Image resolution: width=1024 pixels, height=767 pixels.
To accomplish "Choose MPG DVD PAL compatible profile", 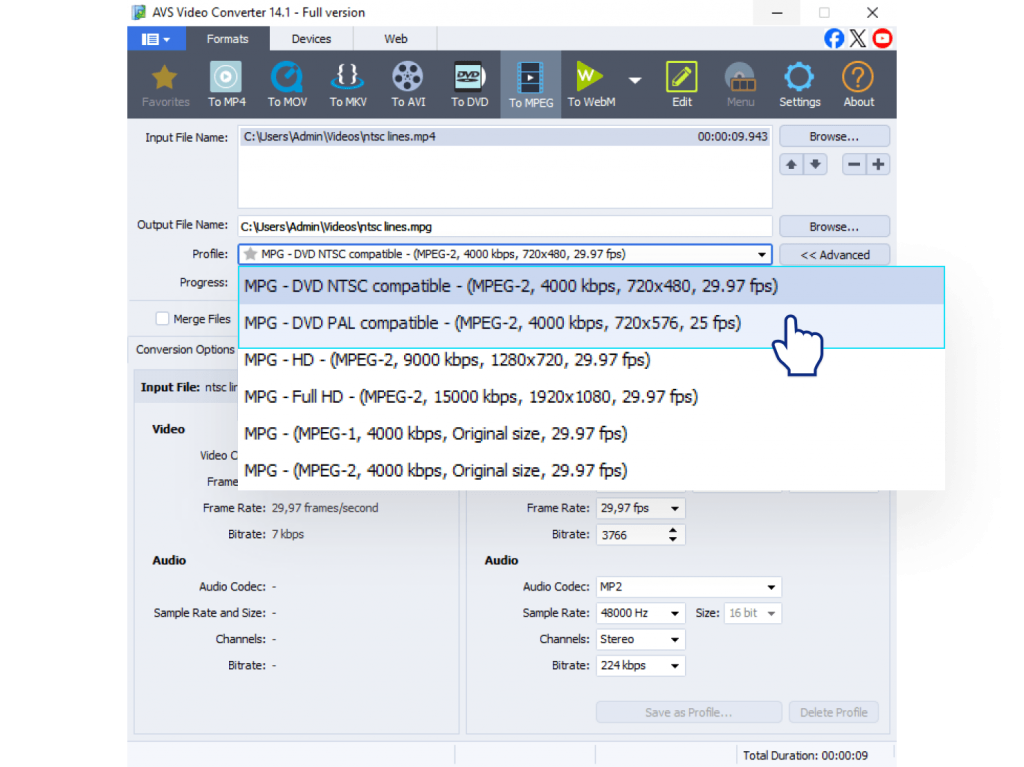I will pyautogui.click(x=591, y=323).
